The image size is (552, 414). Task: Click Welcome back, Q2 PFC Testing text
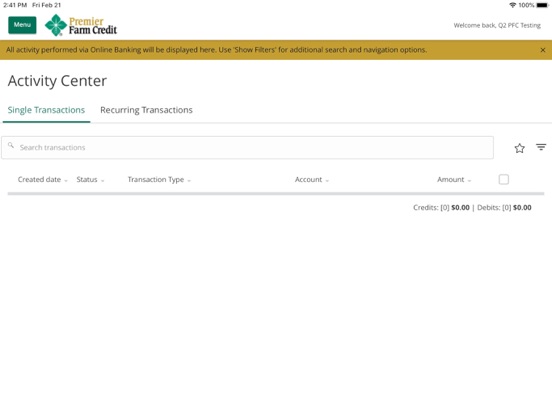[x=497, y=25]
